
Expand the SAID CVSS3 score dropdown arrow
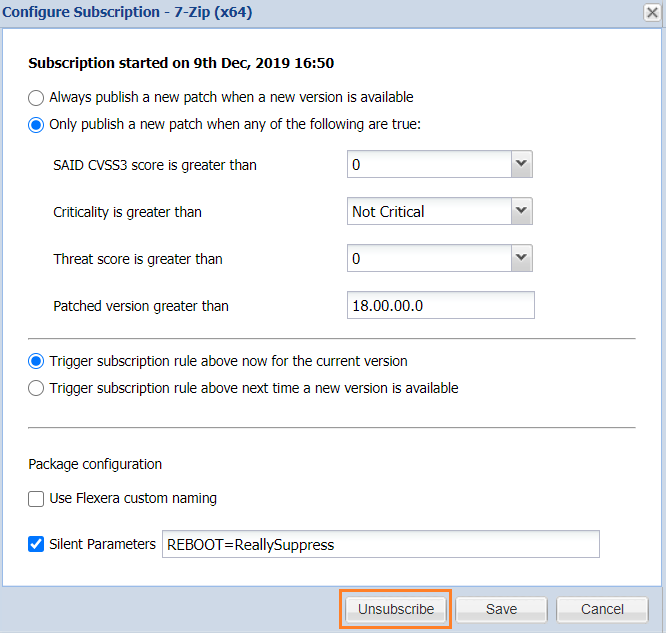click(520, 164)
